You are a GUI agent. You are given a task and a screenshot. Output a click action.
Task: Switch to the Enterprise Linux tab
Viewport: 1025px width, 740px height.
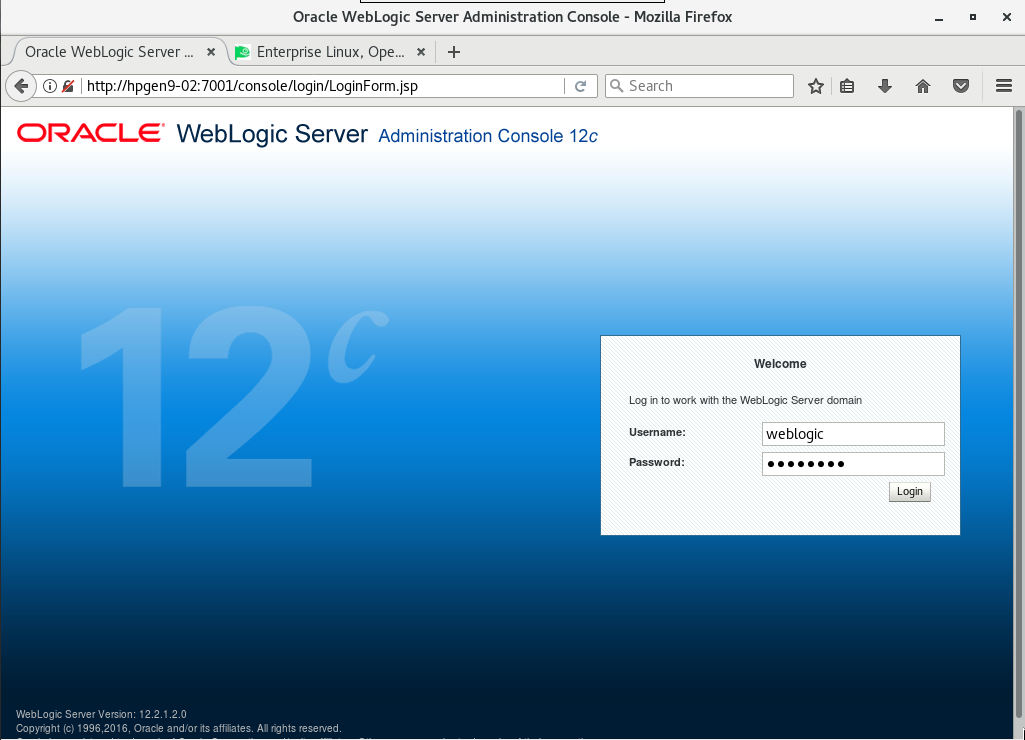coord(320,52)
